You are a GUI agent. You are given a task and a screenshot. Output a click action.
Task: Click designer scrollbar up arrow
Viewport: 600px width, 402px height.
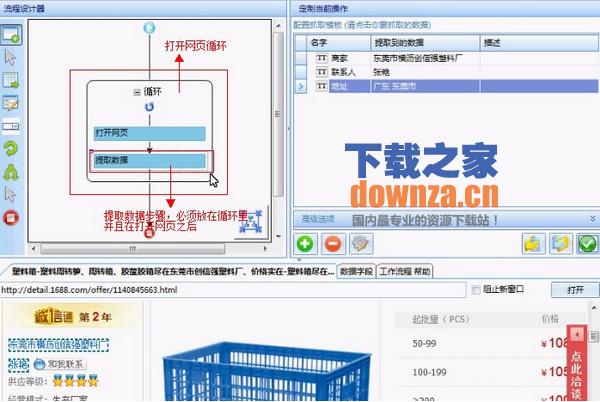pos(278,26)
